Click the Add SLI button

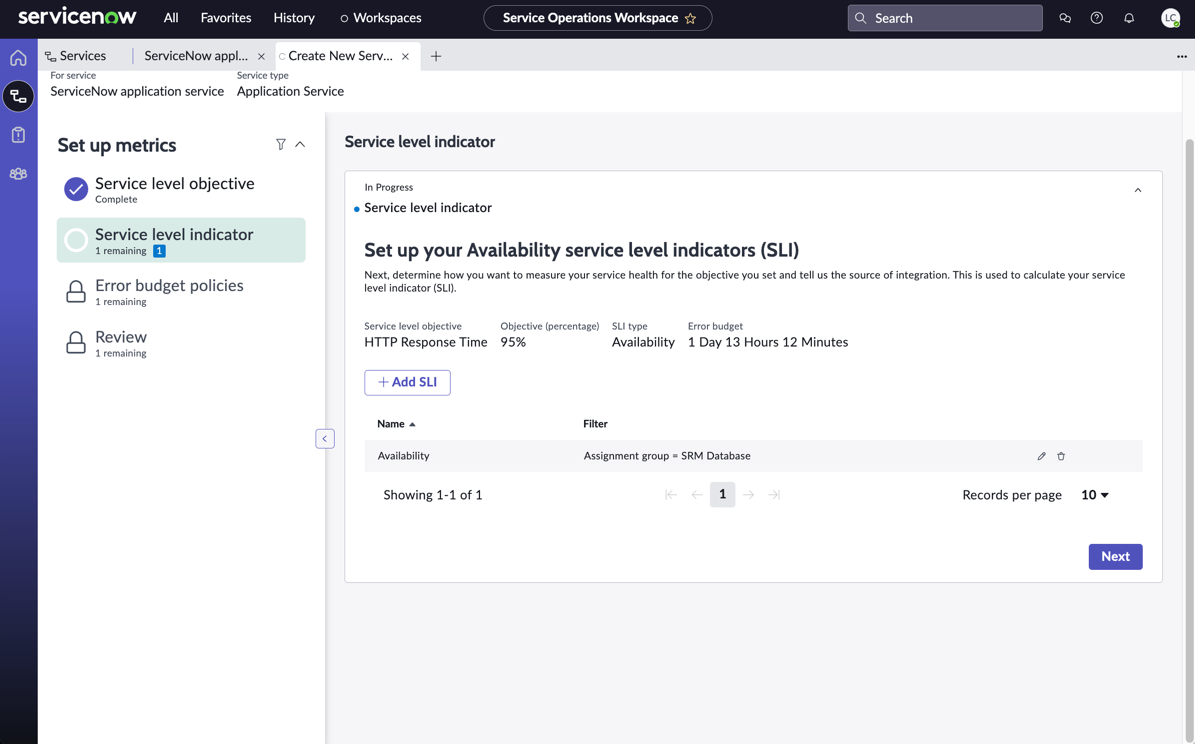(407, 383)
